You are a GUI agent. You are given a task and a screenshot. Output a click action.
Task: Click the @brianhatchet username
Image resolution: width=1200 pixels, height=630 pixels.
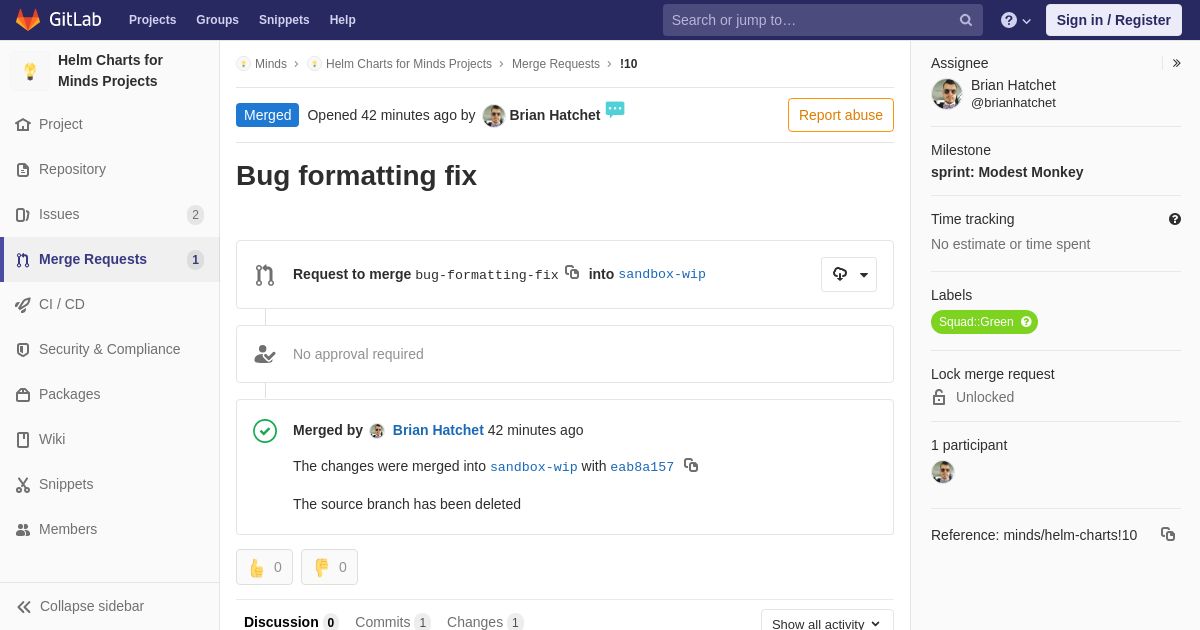pos(1013,103)
